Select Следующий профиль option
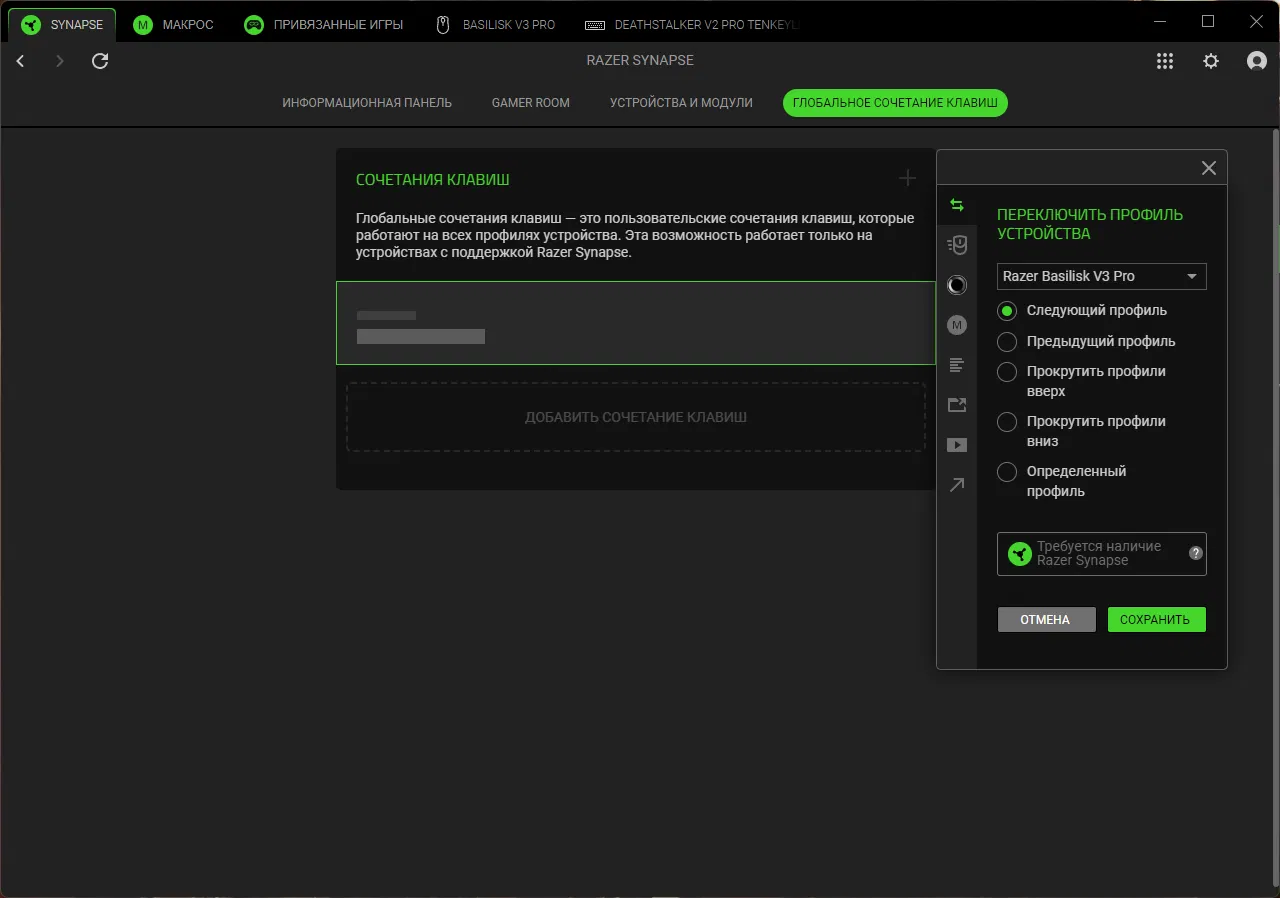This screenshot has width=1280, height=898. click(1082, 311)
